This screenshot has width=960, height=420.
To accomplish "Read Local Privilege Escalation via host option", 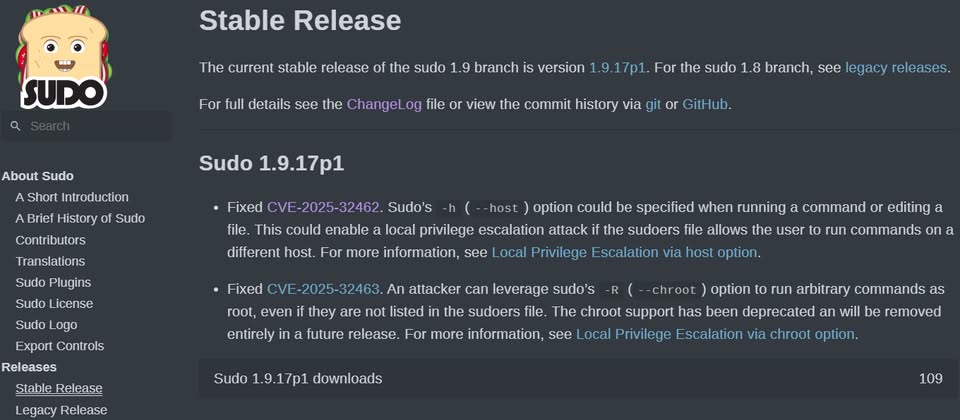I will (x=624, y=252).
